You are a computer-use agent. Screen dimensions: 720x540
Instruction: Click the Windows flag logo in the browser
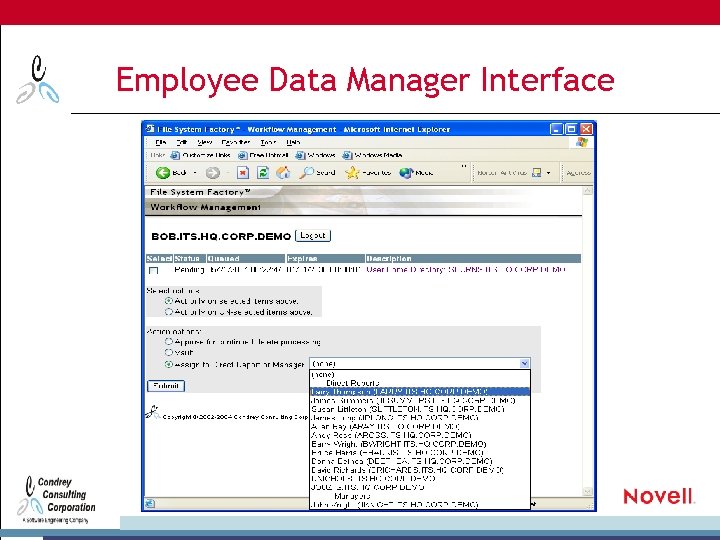[x=581, y=142]
